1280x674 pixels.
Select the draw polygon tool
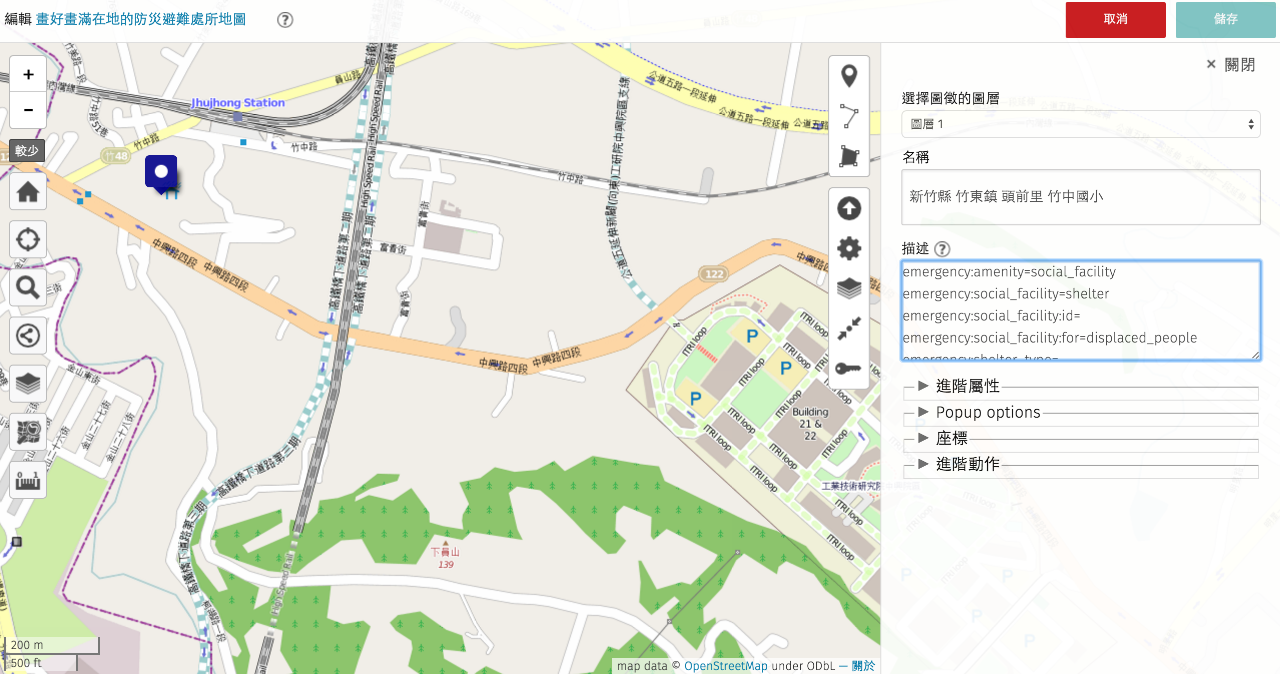[x=849, y=156]
